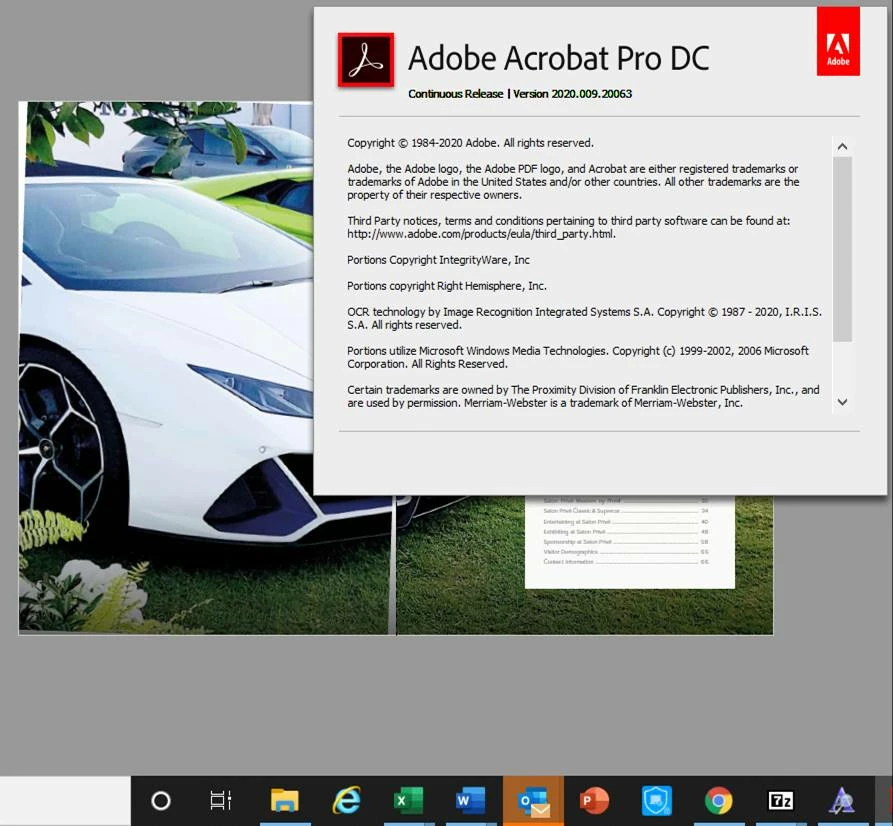
Task: Click the third_party.html URL text
Action: click(x=481, y=234)
